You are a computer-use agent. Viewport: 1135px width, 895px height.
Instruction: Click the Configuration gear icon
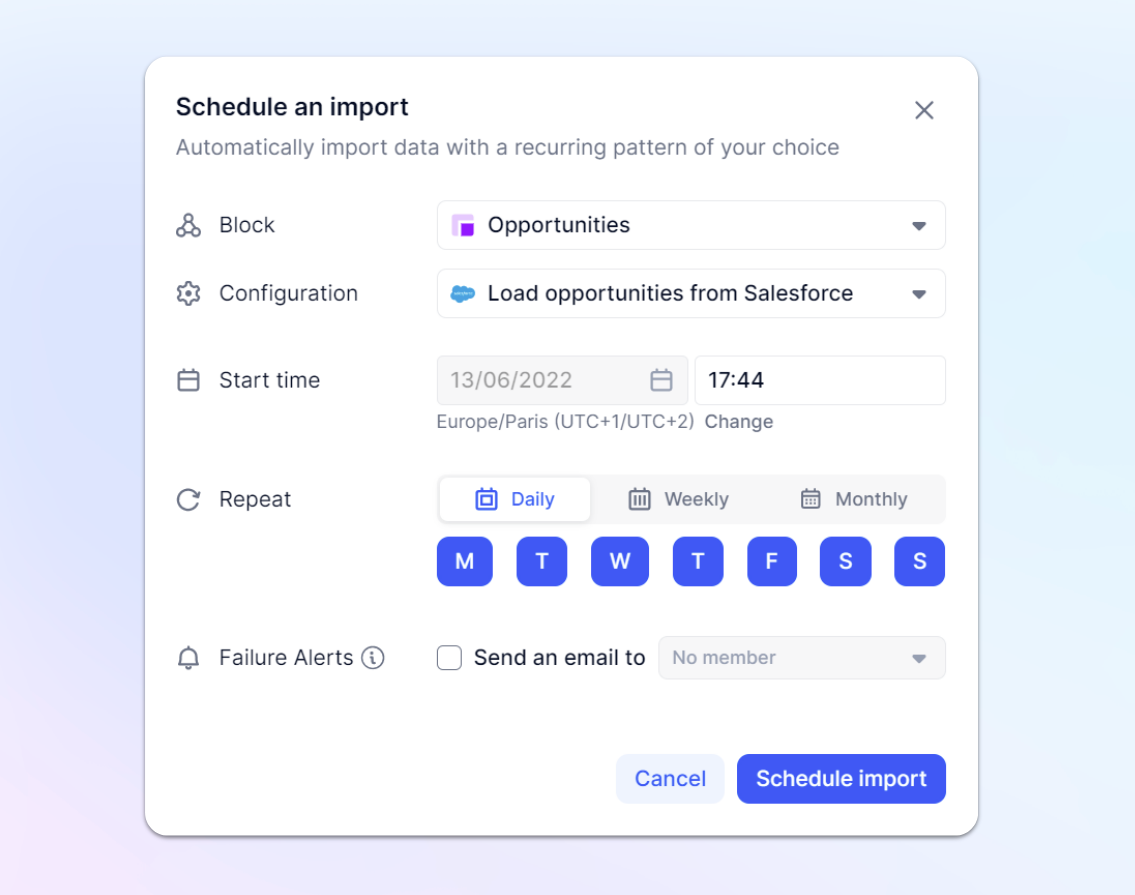[188, 293]
